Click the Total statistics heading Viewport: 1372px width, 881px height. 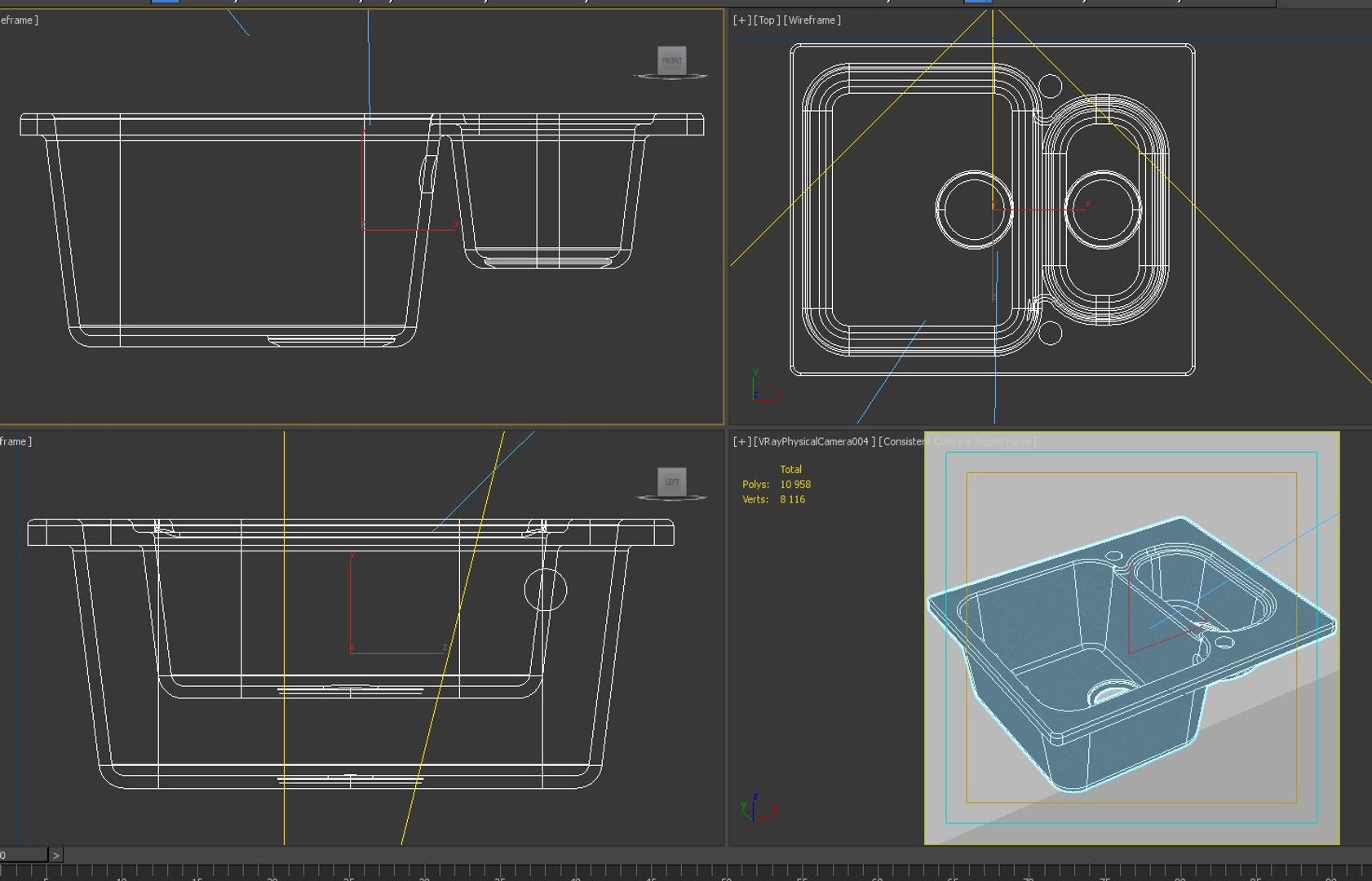[x=791, y=469]
